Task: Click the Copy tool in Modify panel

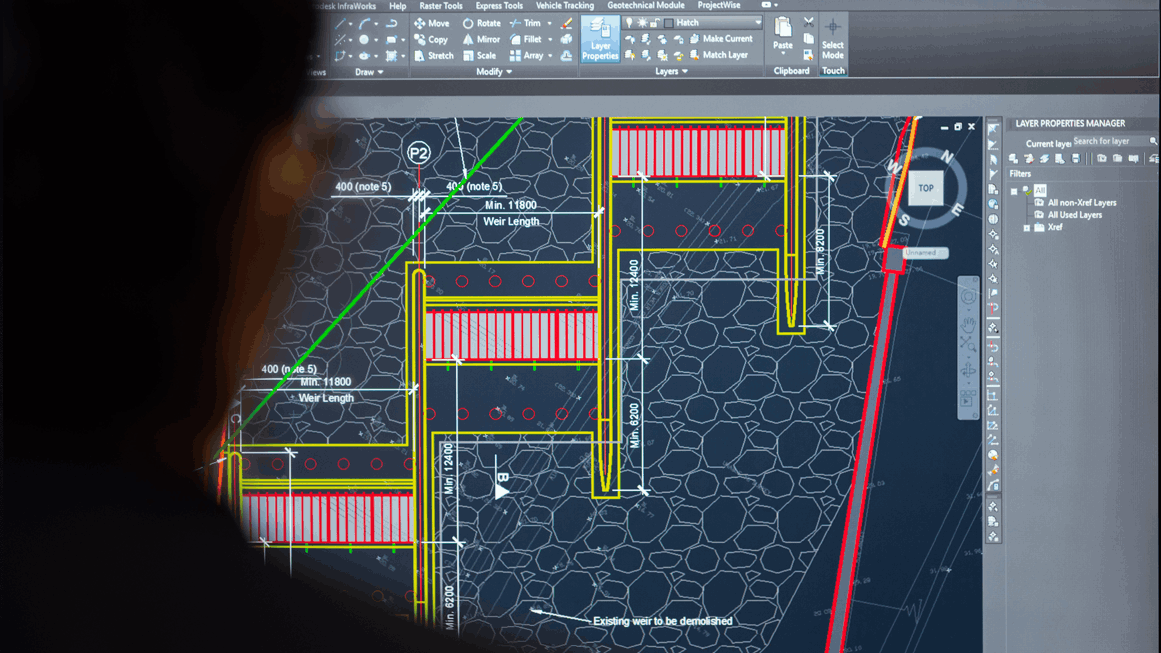Action: (x=431, y=39)
